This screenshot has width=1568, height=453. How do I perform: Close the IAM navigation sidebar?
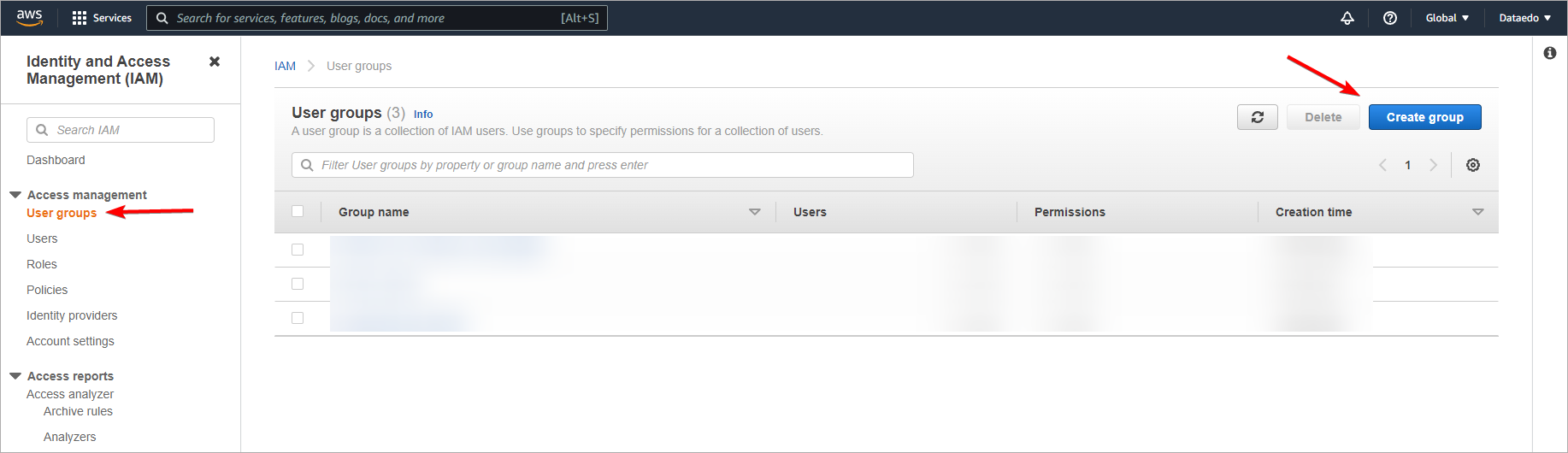pyautogui.click(x=215, y=62)
